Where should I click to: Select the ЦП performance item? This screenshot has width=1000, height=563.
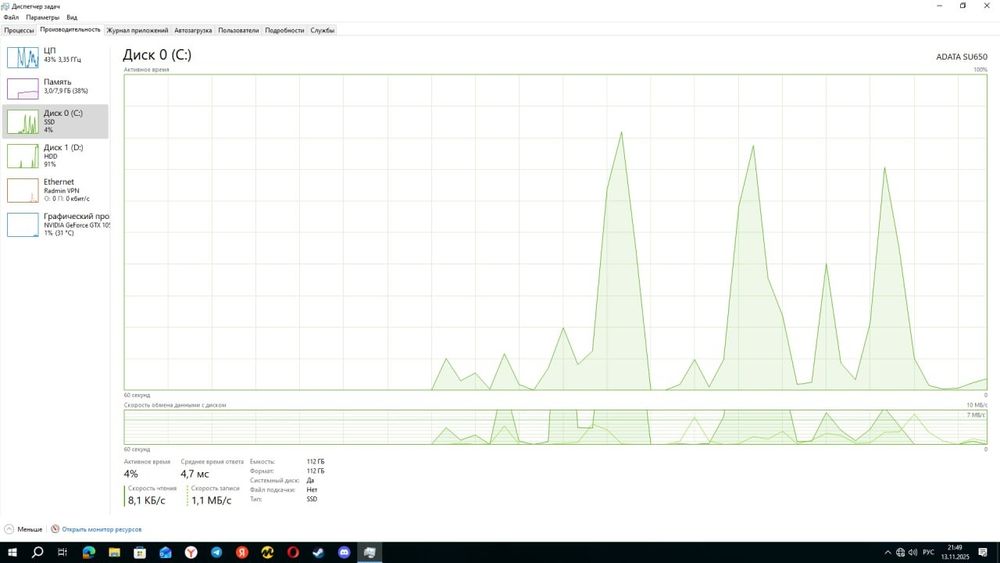tap(55, 55)
